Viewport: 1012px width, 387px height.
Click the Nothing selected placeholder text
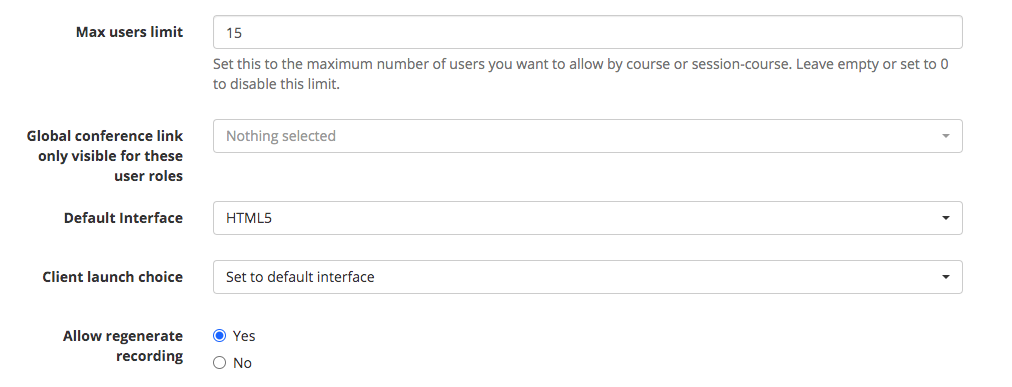(281, 136)
